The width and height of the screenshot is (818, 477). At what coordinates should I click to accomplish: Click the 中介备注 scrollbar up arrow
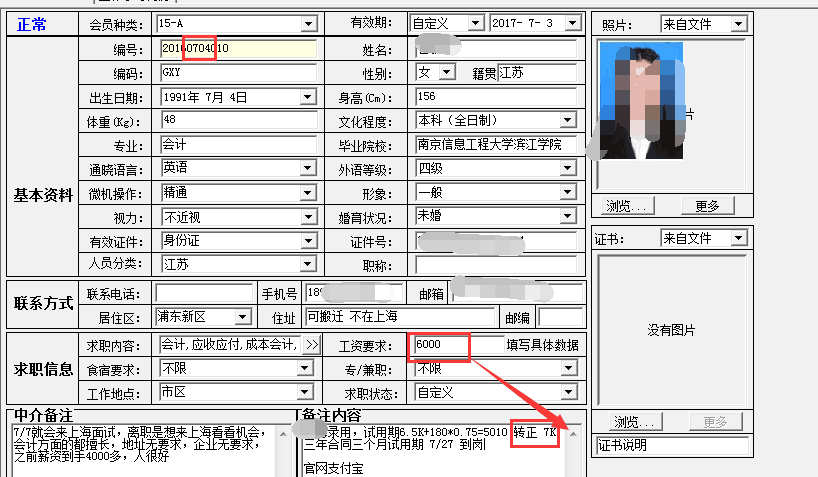click(x=283, y=434)
